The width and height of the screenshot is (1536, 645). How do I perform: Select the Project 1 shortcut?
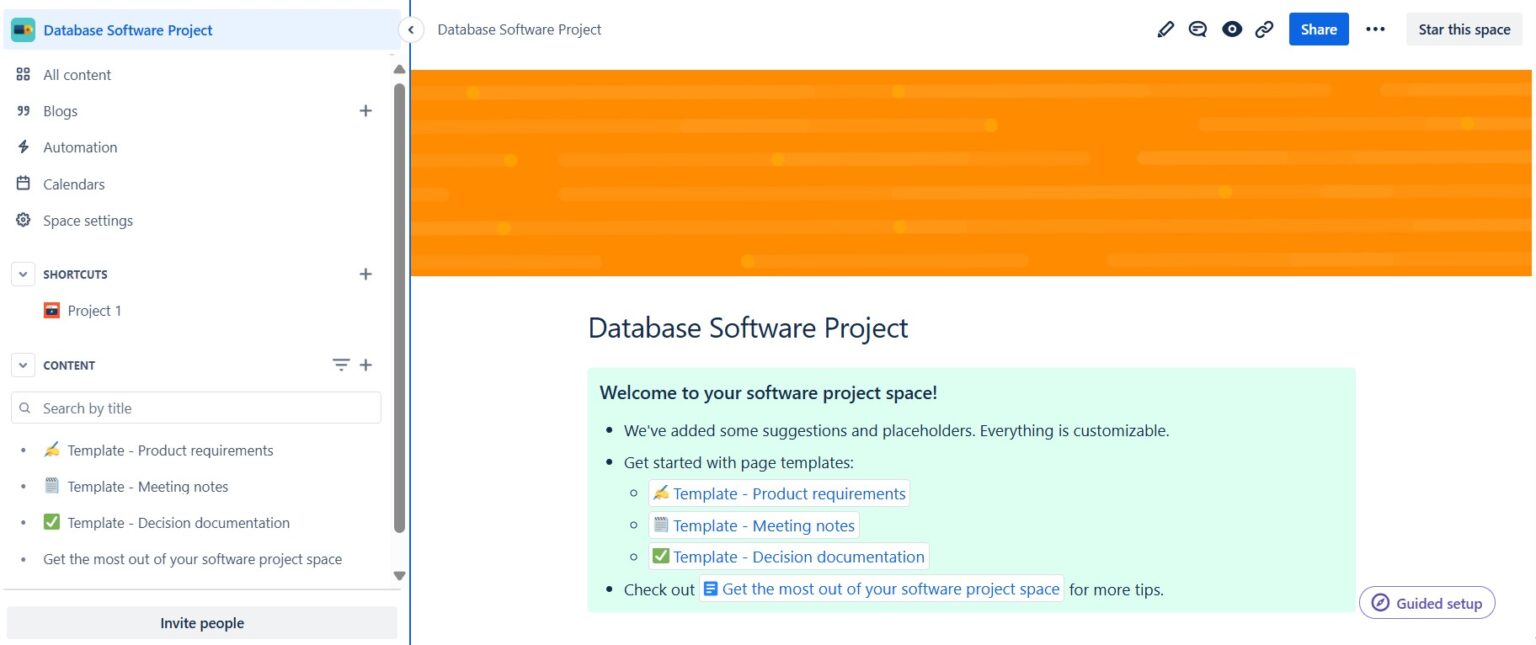95,310
